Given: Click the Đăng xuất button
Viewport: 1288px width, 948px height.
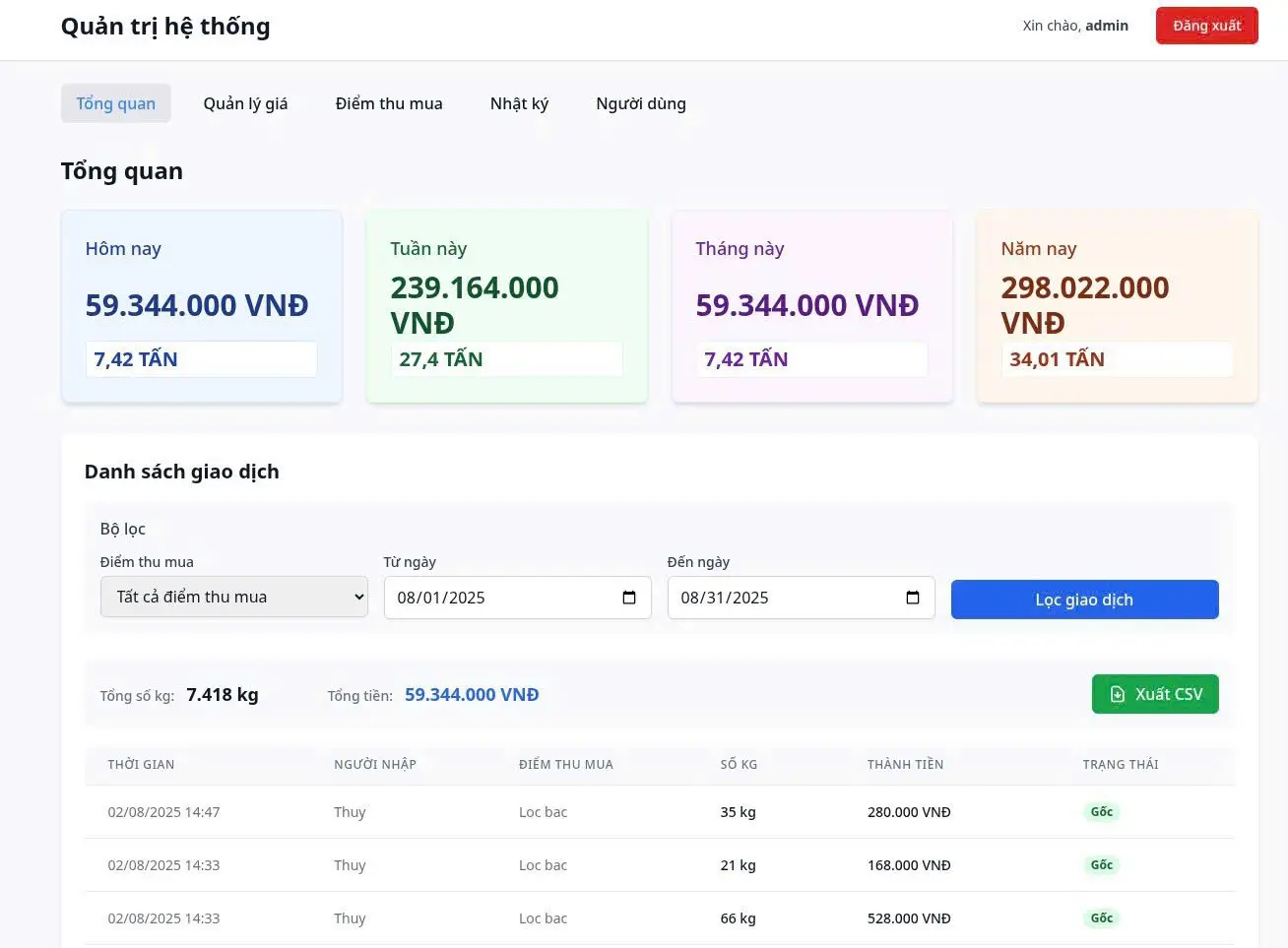Looking at the screenshot, I should pos(1206,26).
